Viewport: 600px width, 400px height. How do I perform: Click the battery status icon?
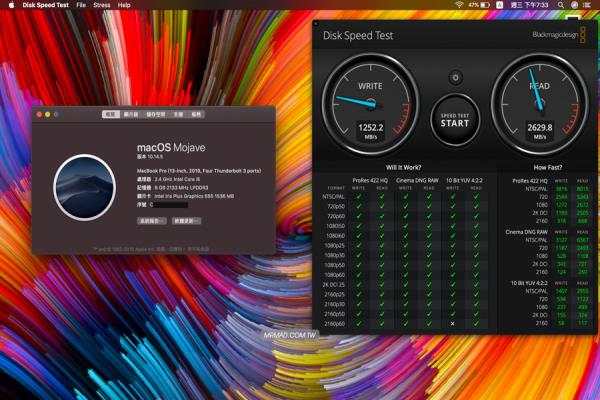pyautogui.click(x=479, y=5)
